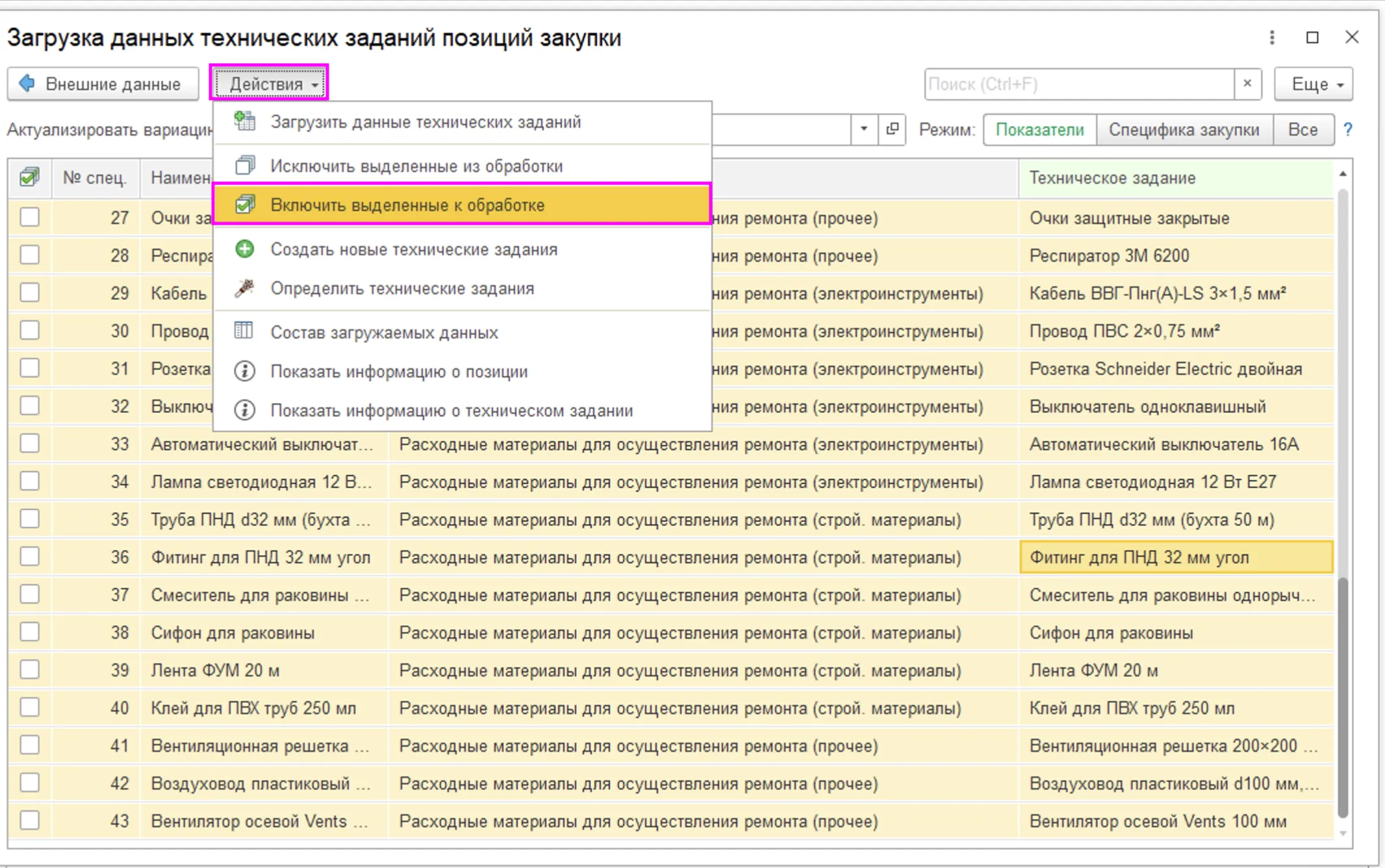Click the green plus Создать новые icon
Image resolution: width=1385 pixels, height=868 pixels.
pos(245,249)
